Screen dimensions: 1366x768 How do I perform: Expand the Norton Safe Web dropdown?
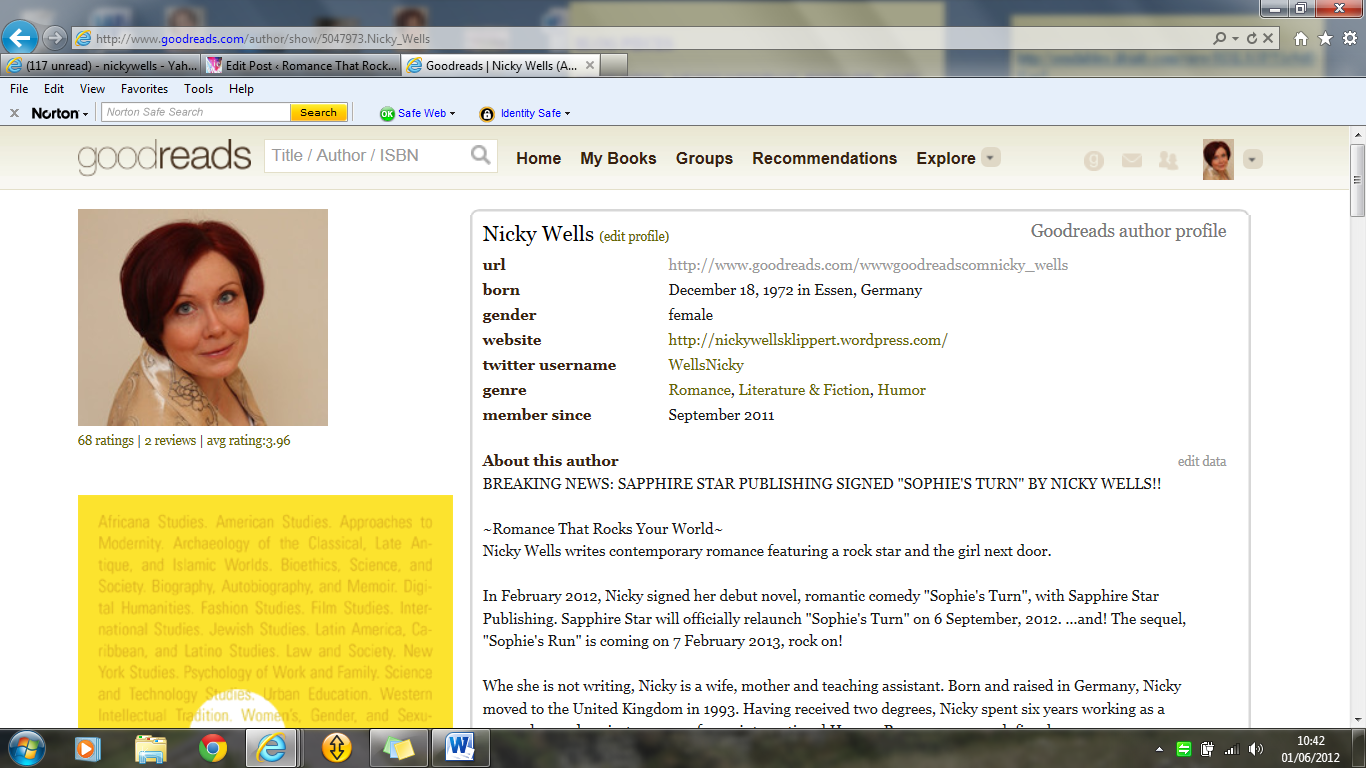(453, 114)
